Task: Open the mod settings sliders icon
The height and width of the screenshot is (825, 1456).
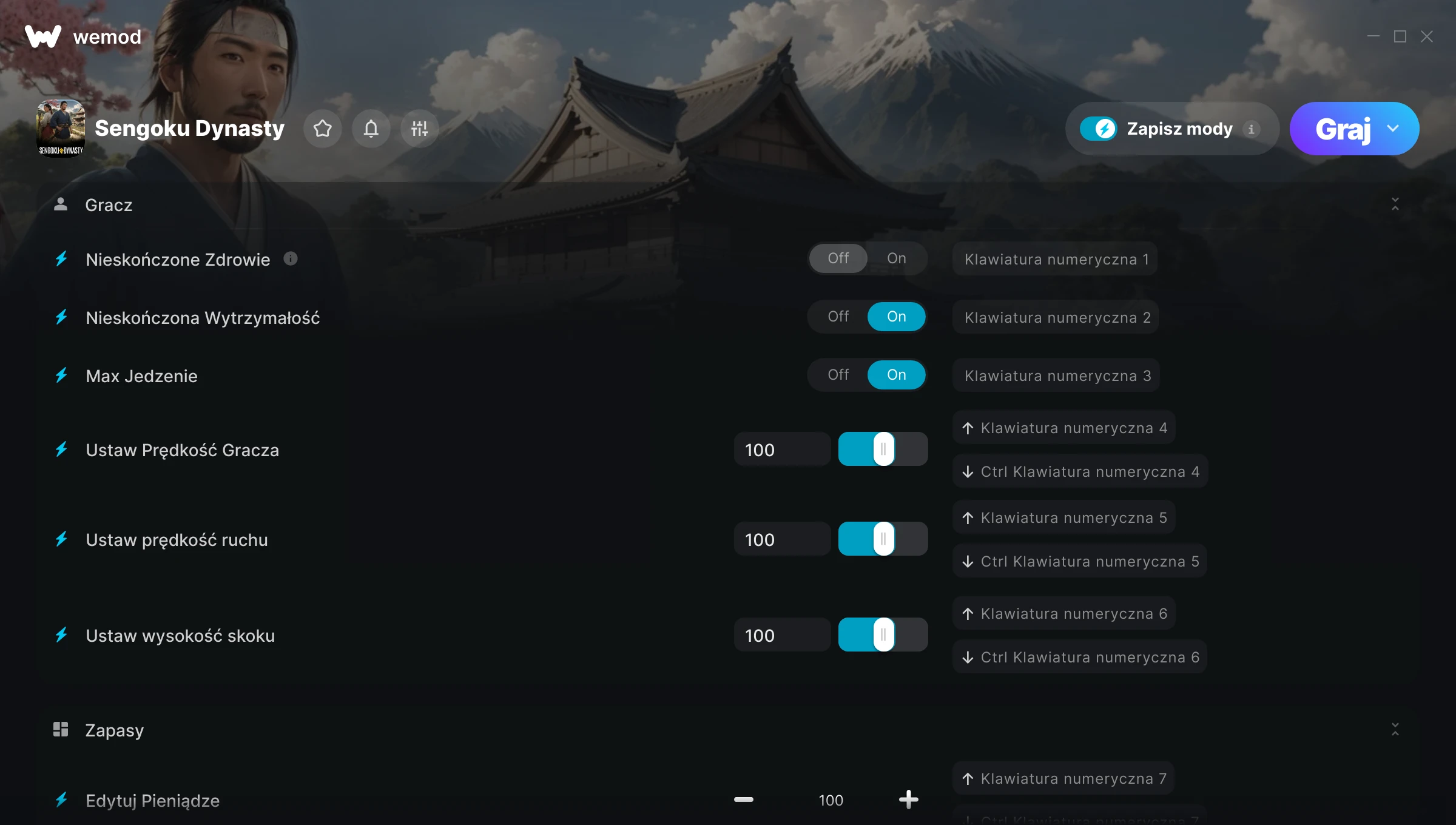Action: click(x=419, y=129)
